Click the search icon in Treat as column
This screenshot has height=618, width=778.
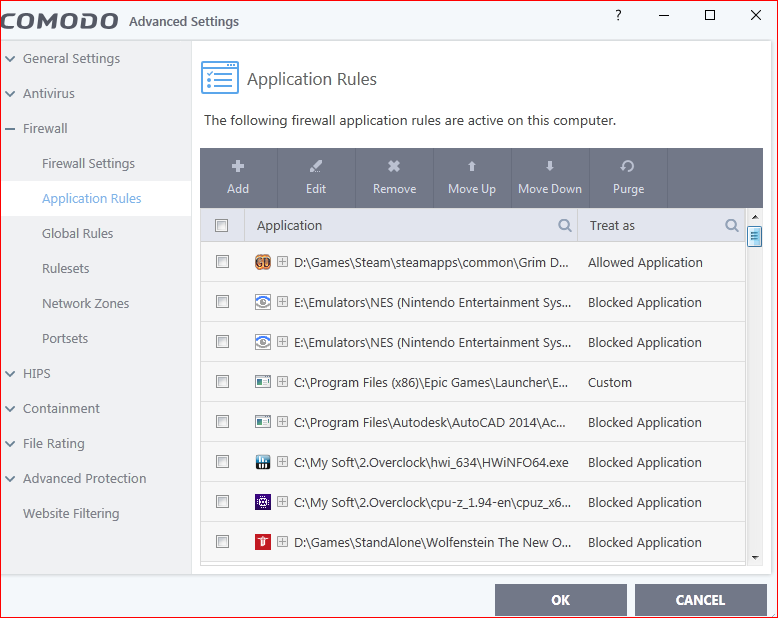(x=732, y=226)
